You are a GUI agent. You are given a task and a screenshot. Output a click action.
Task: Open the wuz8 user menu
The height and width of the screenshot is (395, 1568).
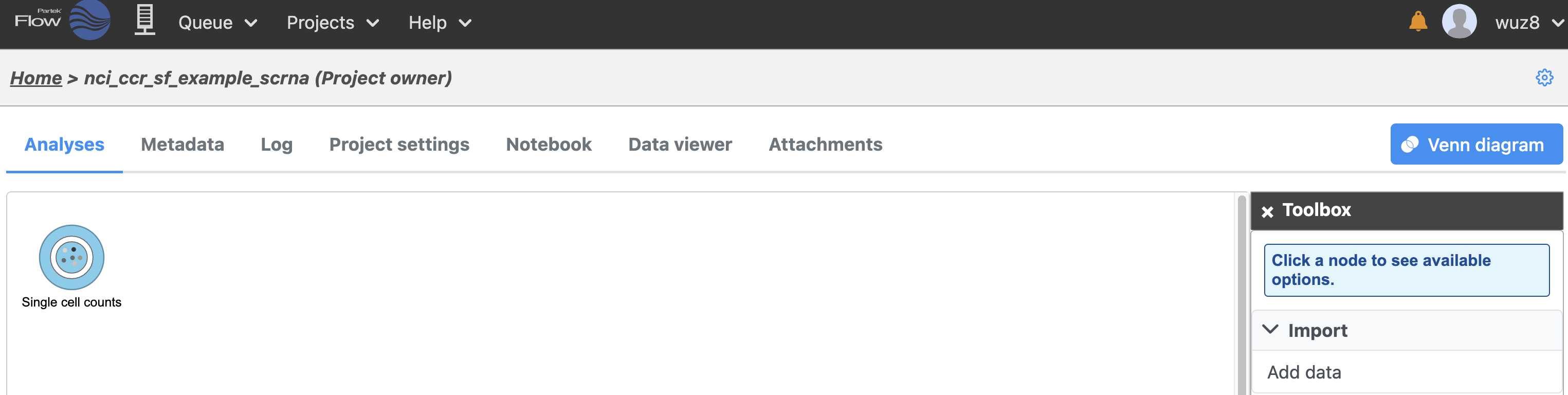(x=1528, y=23)
